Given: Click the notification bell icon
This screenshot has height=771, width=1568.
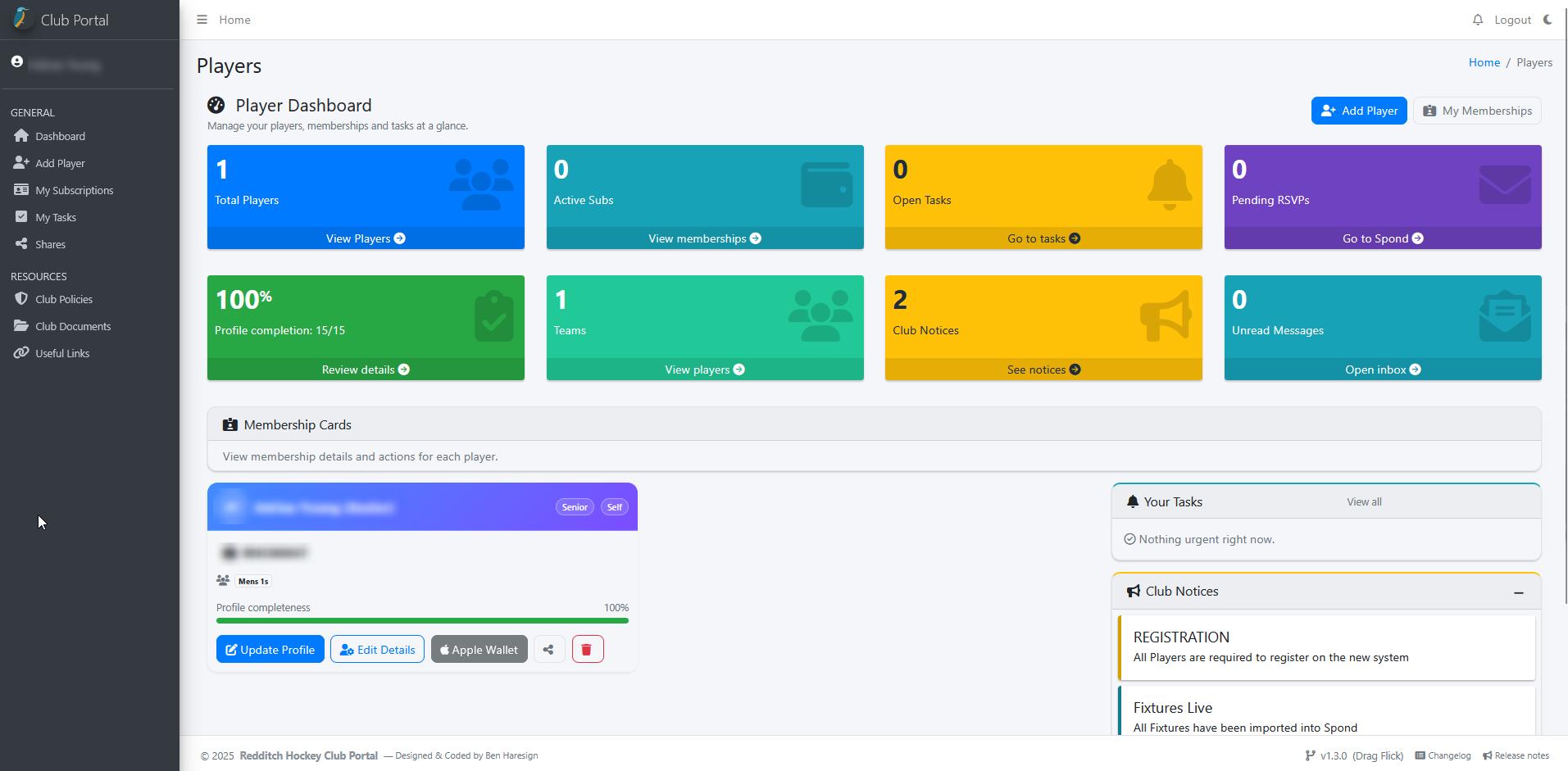Looking at the screenshot, I should click(x=1477, y=20).
